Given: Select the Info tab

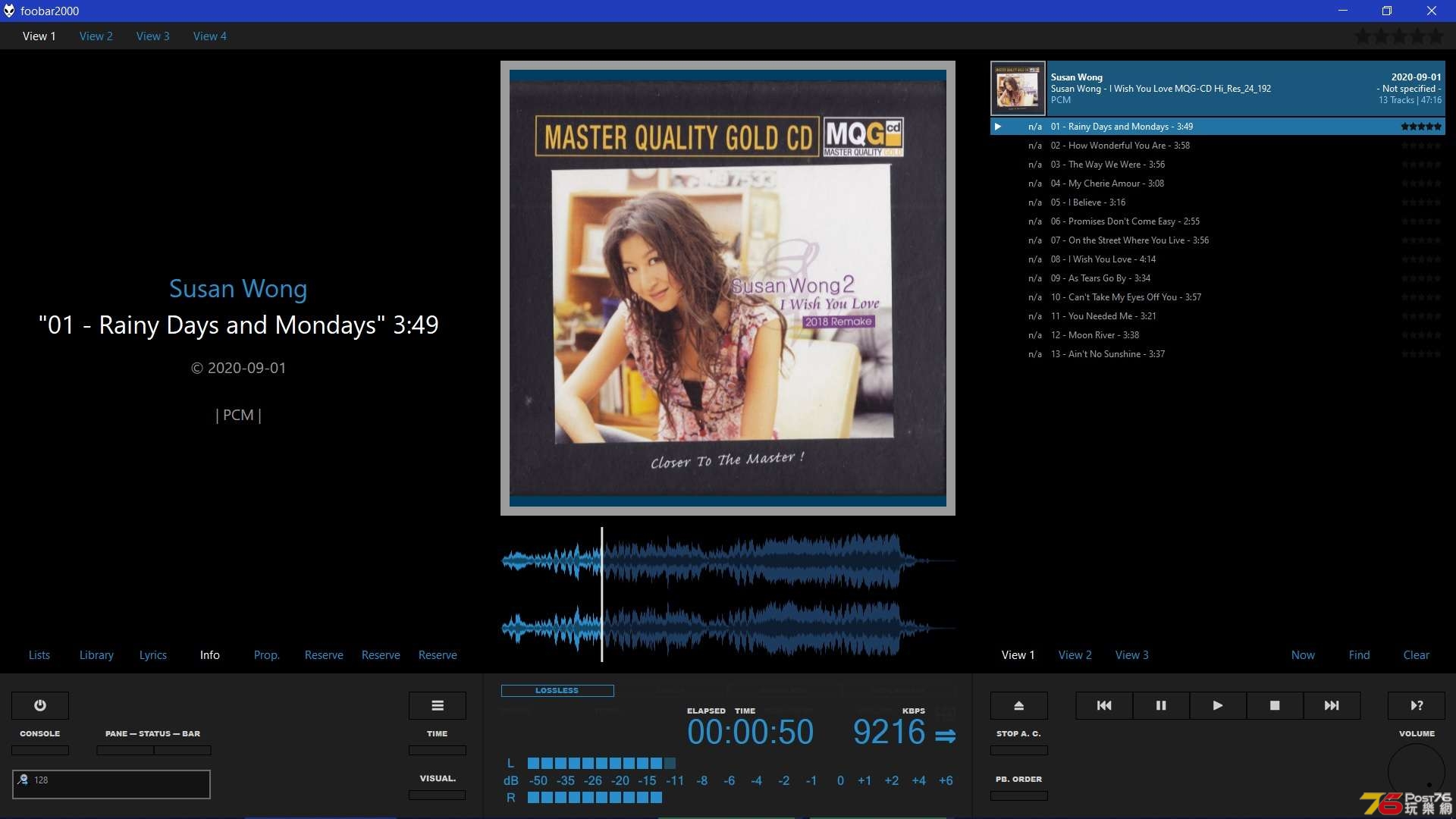Looking at the screenshot, I should click(210, 655).
